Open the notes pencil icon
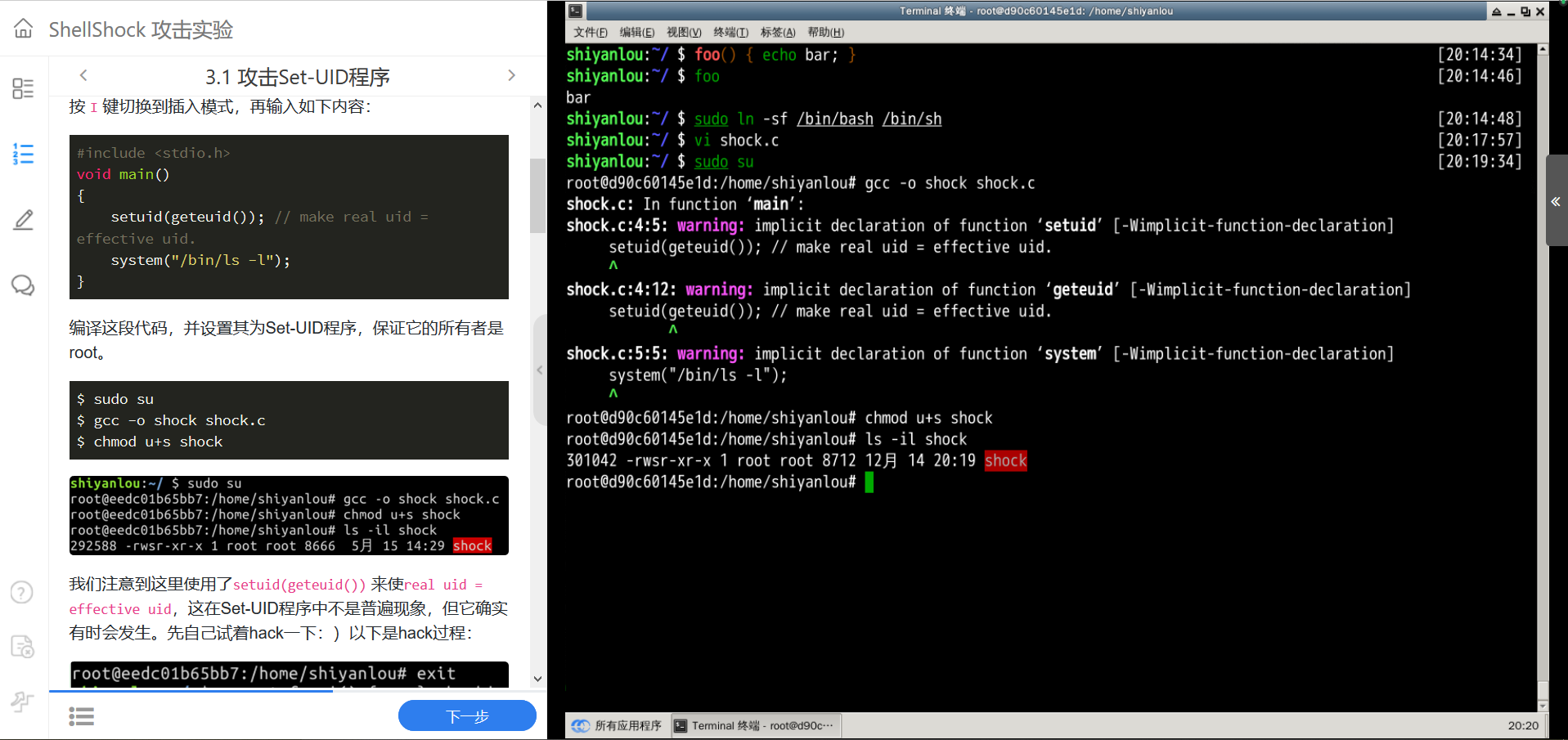 [x=23, y=219]
